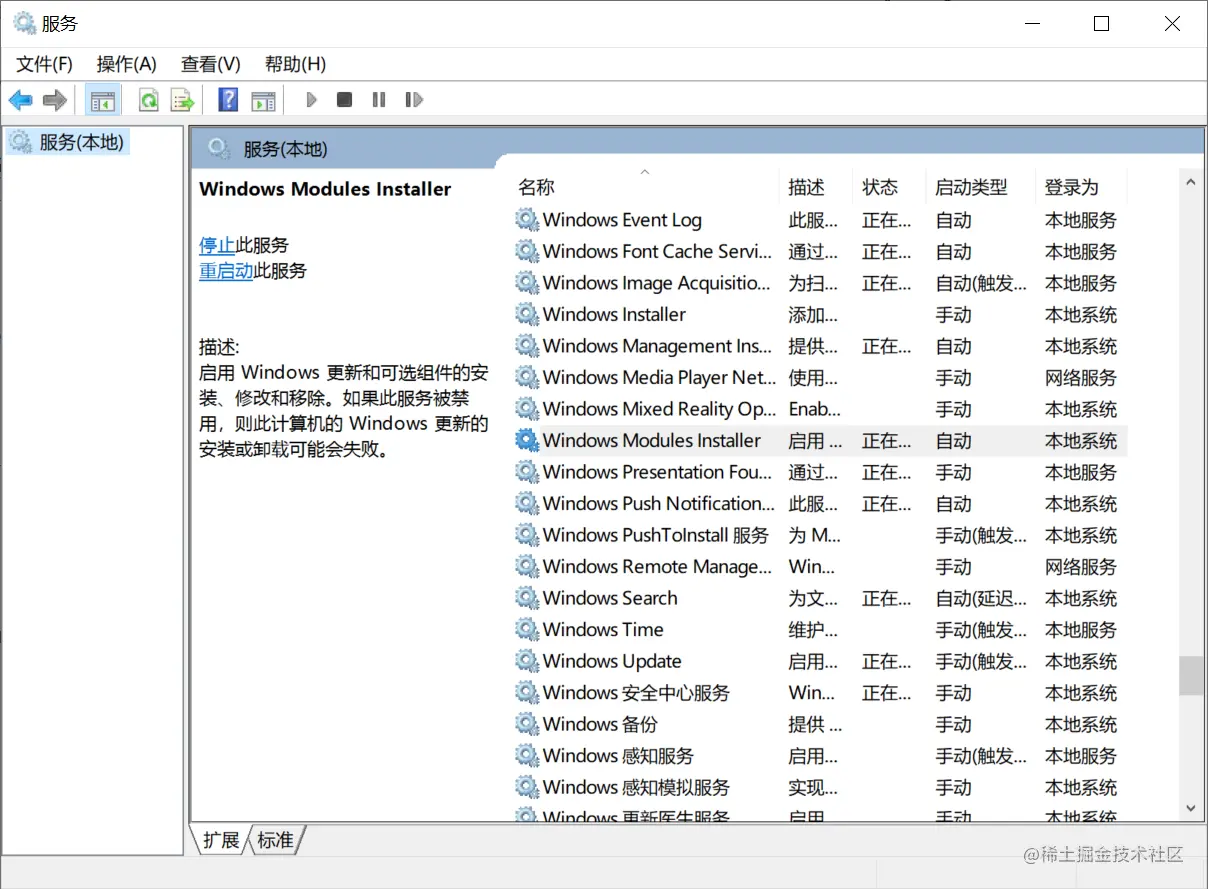Click the scrollbar up arrow in services list
The width and height of the screenshot is (1208, 889).
pyautogui.click(x=1190, y=183)
